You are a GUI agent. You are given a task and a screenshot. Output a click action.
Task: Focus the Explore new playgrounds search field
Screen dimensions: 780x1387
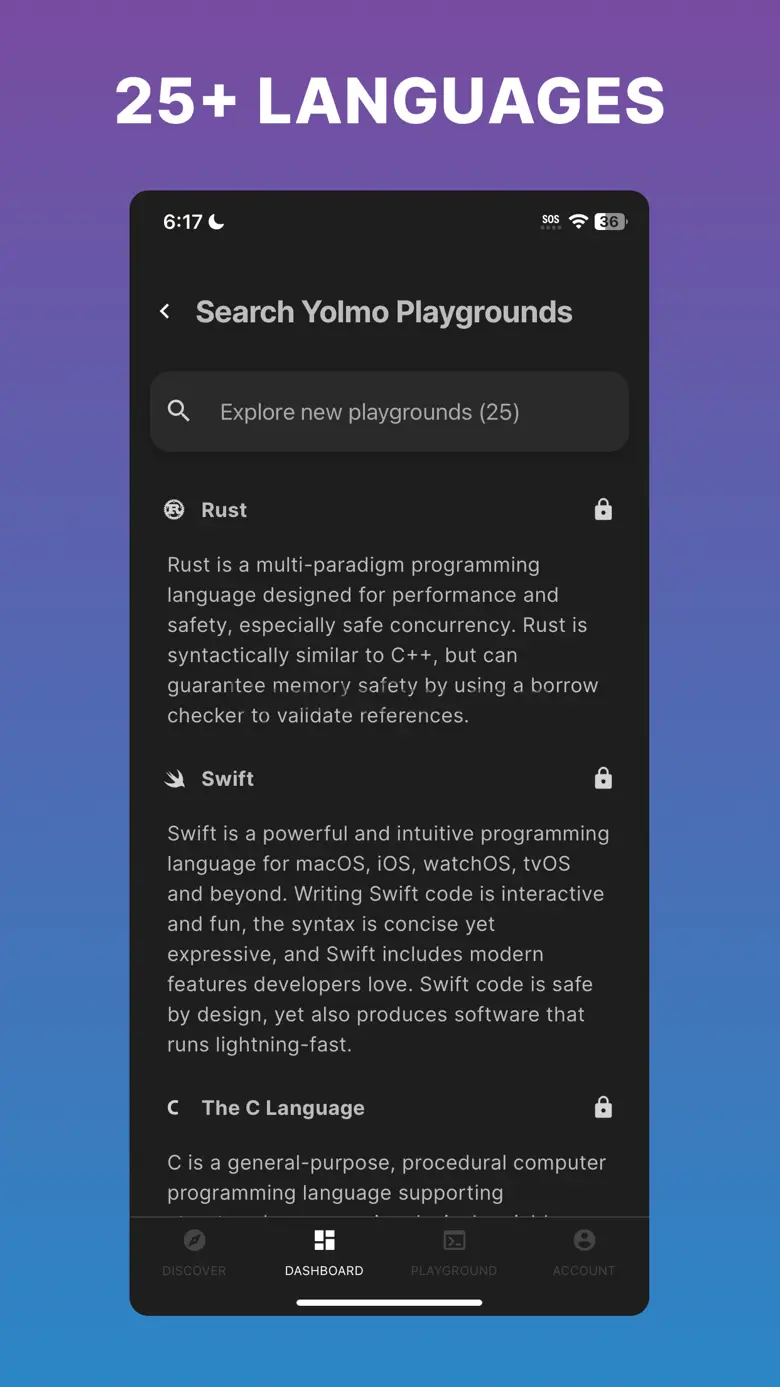(389, 412)
